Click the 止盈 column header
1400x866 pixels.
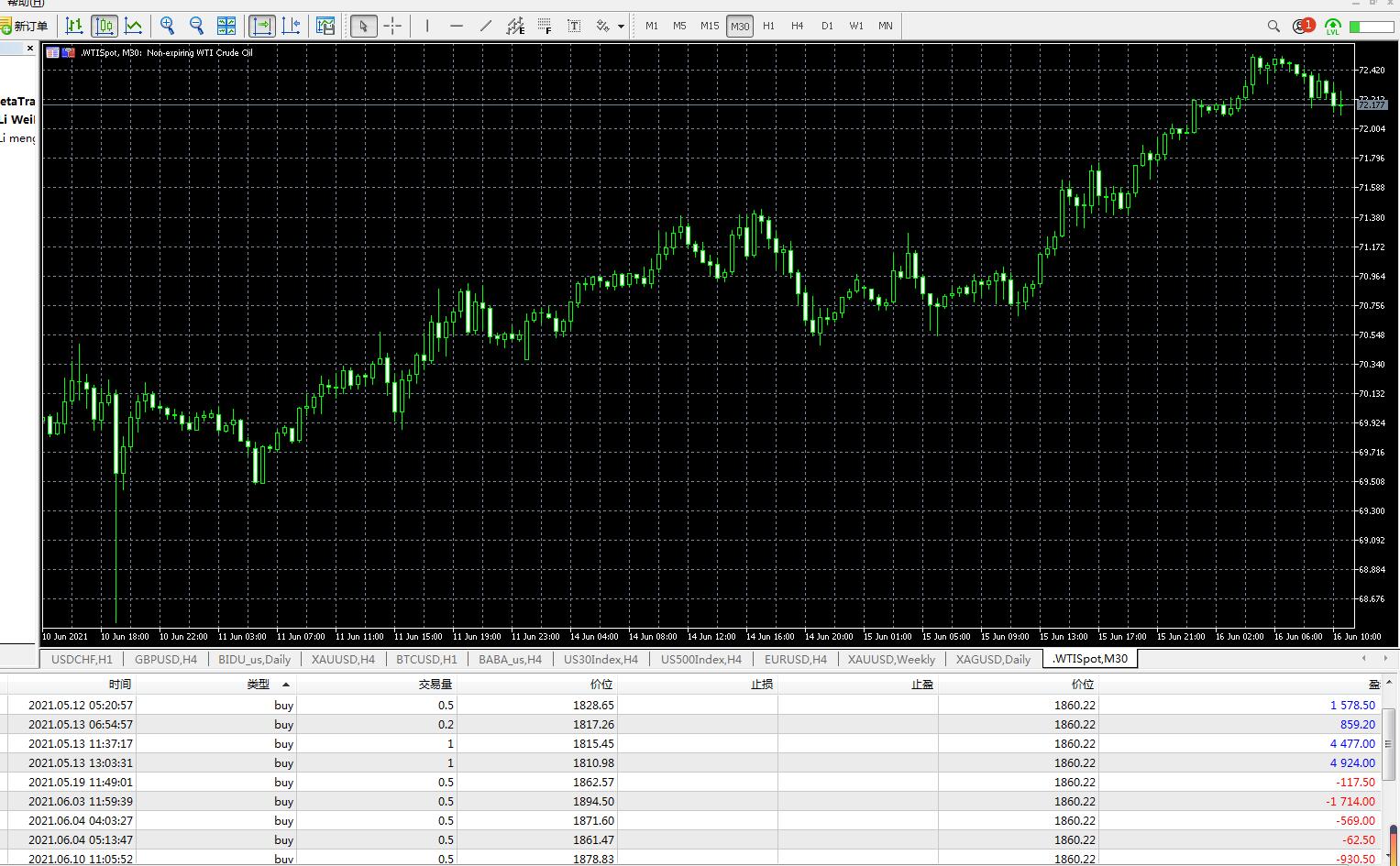(x=922, y=685)
